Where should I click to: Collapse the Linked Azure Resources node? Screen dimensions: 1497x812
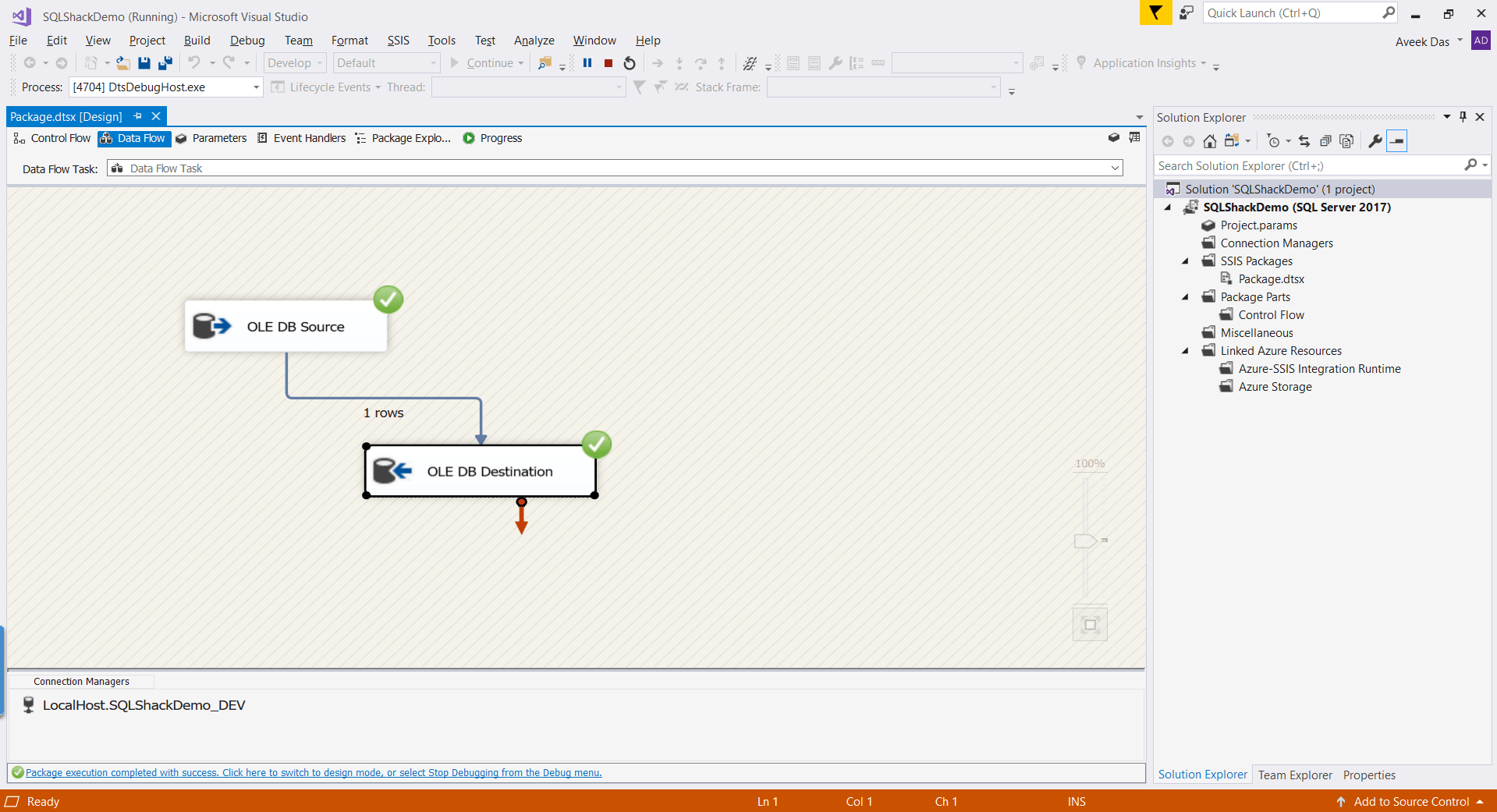pos(1186,350)
